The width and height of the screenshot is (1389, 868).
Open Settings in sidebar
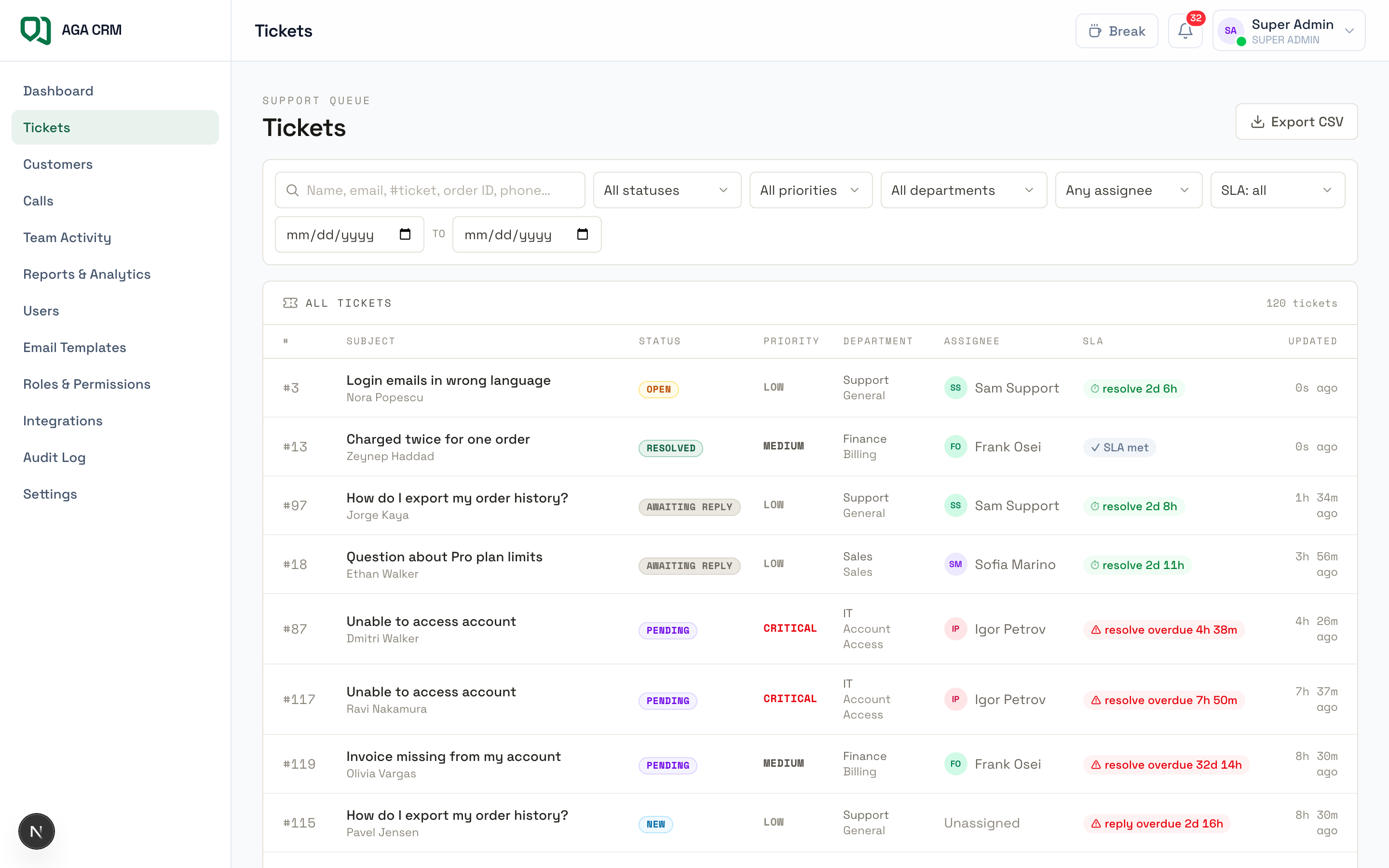click(115, 494)
